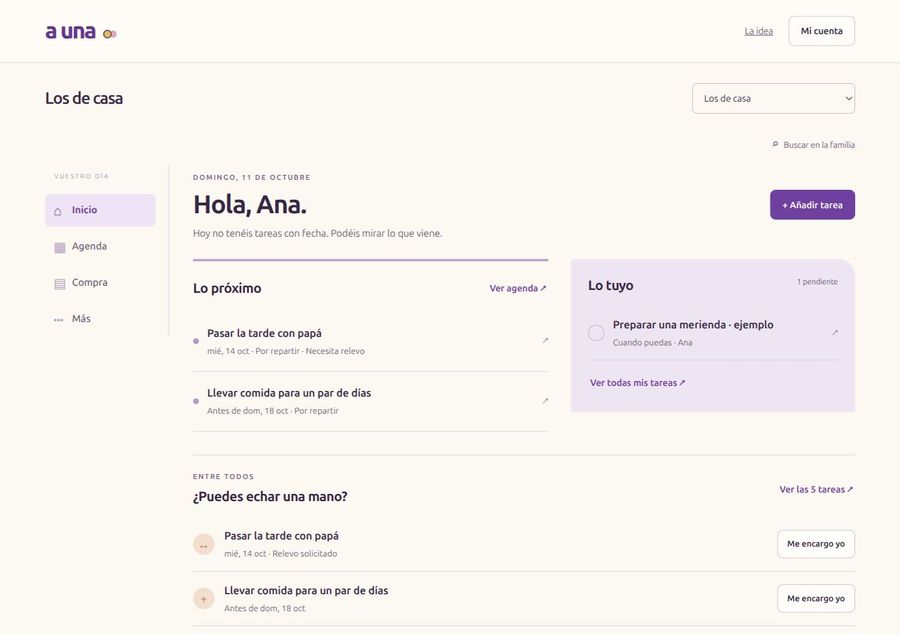900x634 pixels.
Task: Click the '1 pendiente' counter
Action: pos(817,282)
